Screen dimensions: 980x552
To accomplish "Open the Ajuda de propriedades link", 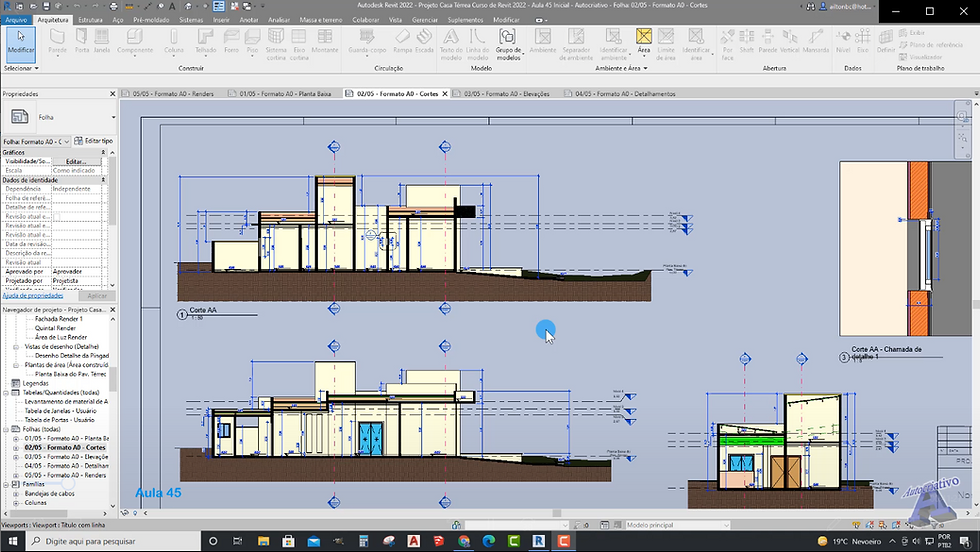I will [x=33, y=295].
